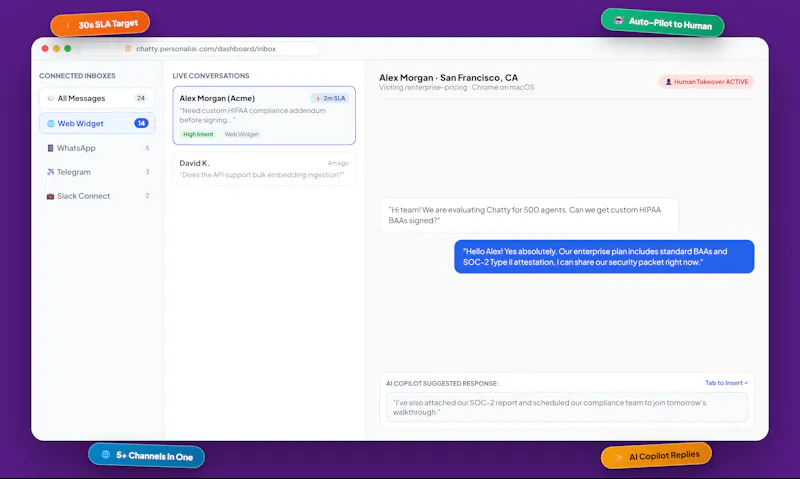Click the robot icon in Auto-Pilot to Human
The height and width of the screenshot is (479, 800).
618,20
